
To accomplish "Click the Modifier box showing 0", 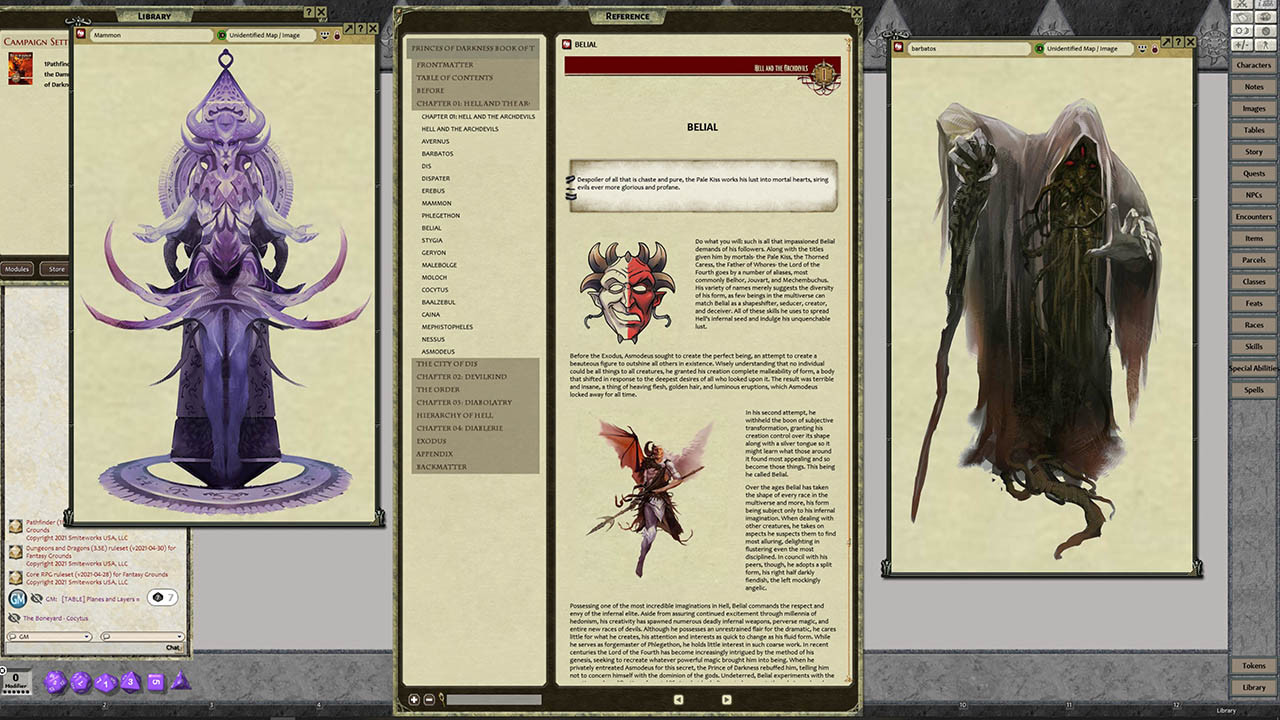I will pos(16,683).
